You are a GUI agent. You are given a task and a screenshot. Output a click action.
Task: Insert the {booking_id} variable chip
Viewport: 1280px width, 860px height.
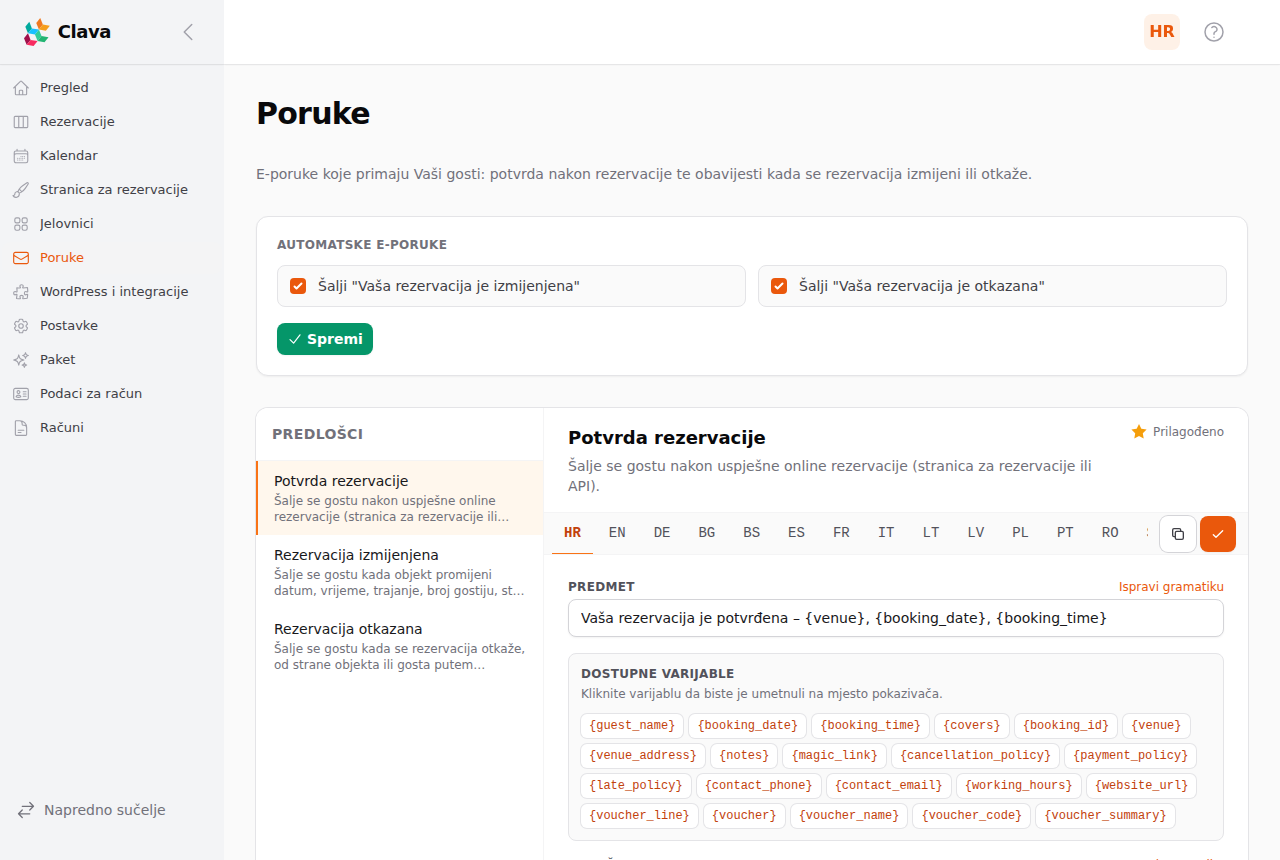pyautogui.click(x=1066, y=726)
